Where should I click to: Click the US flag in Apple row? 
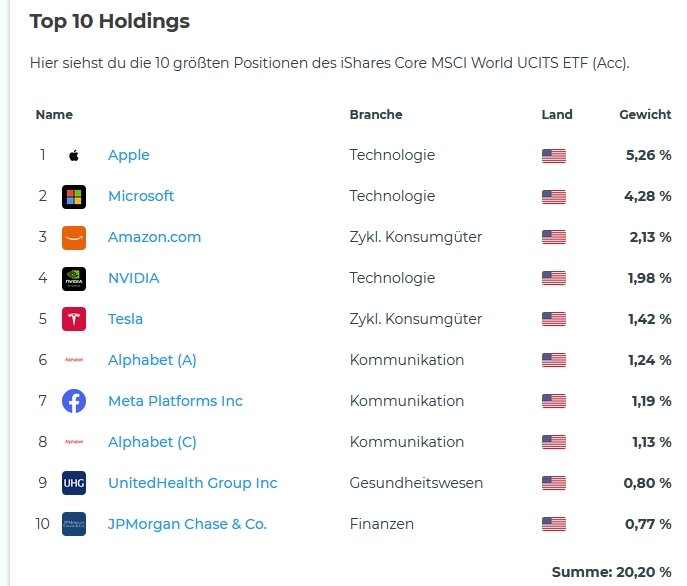[x=553, y=155]
